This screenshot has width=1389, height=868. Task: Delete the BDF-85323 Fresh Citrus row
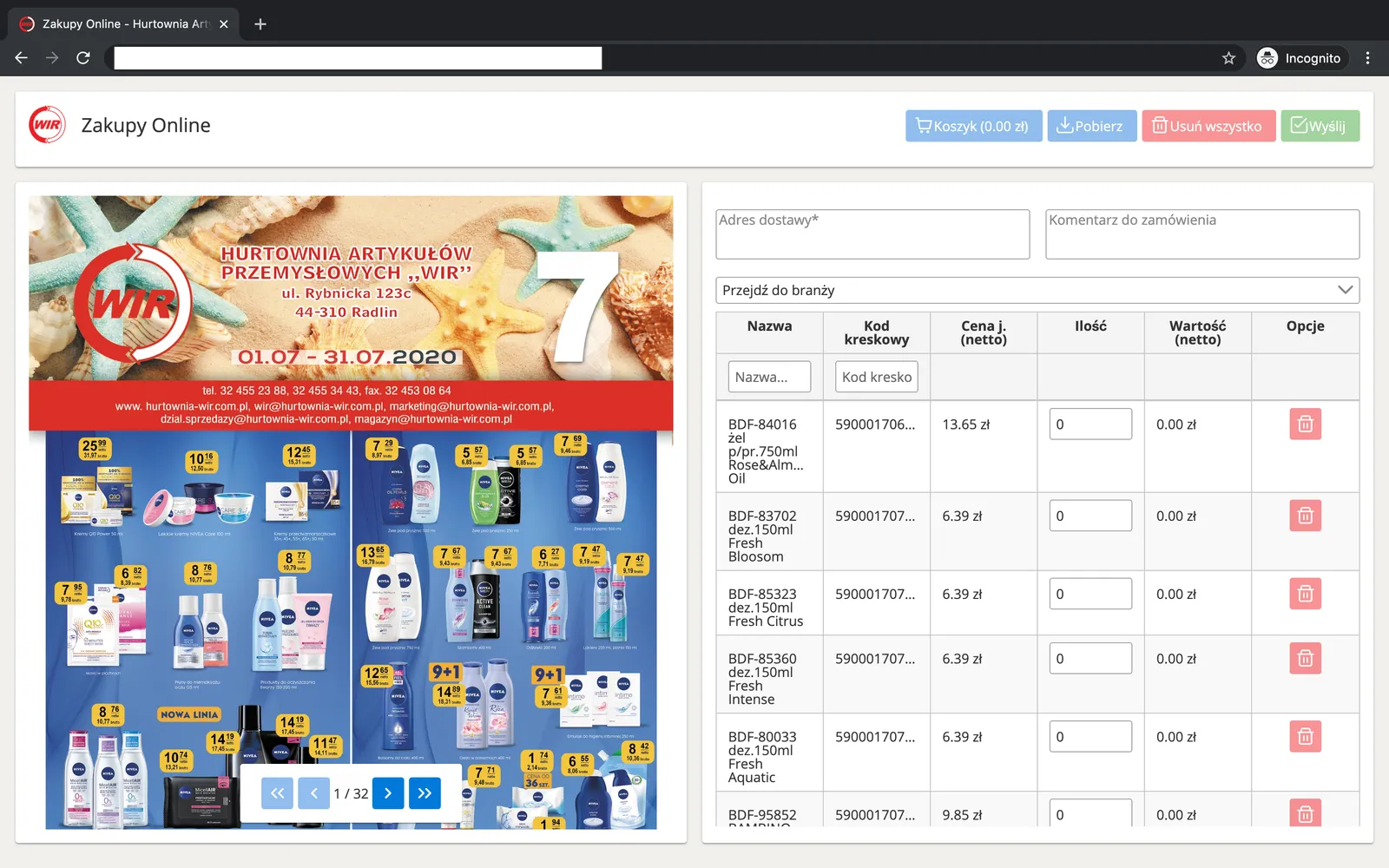[x=1305, y=594]
